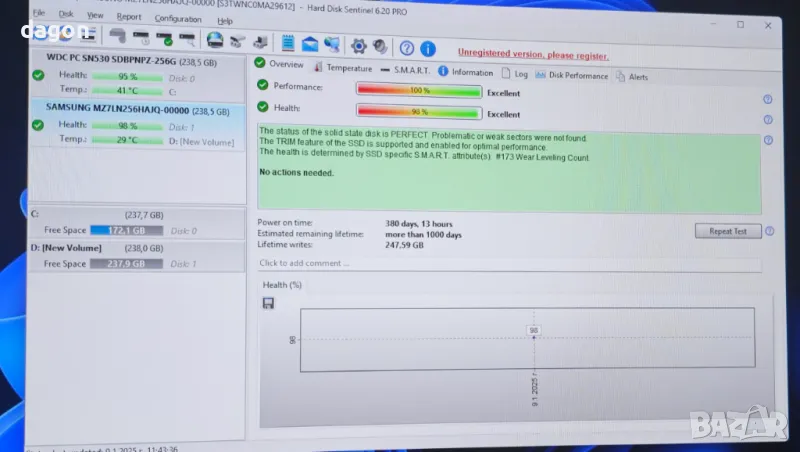Viewport: 800px width, 452px height.
Task: Open the File menu
Action: tap(38, 14)
